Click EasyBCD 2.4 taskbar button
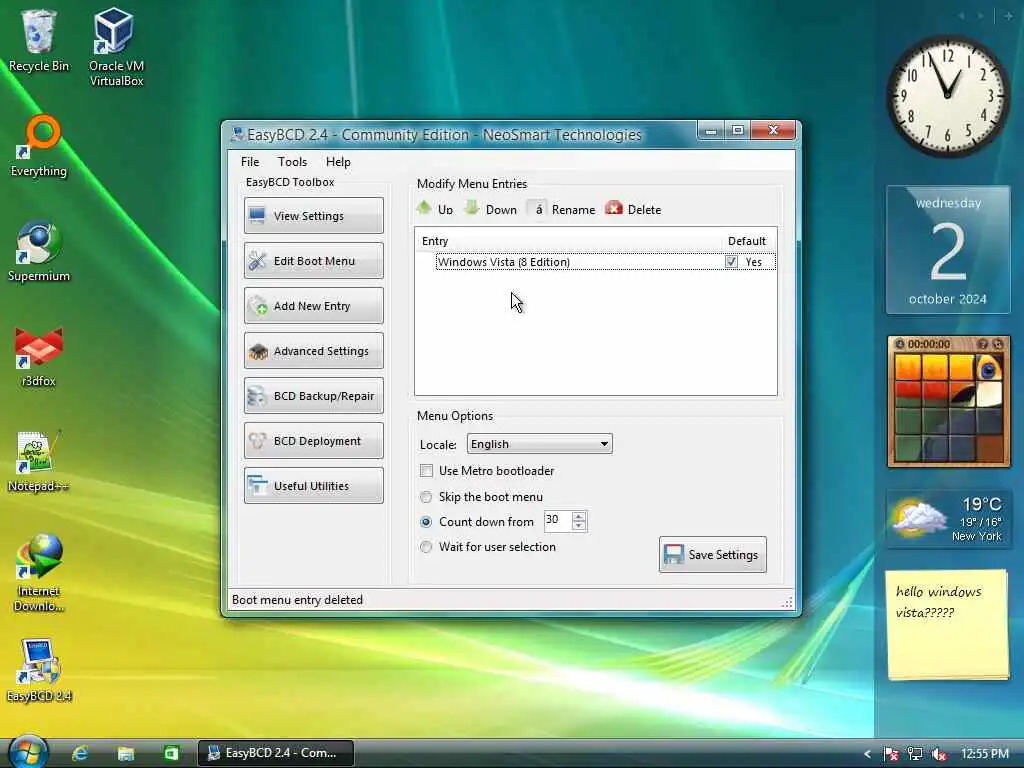Screen dimensions: 1024x768 pyautogui.click(x=276, y=753)
